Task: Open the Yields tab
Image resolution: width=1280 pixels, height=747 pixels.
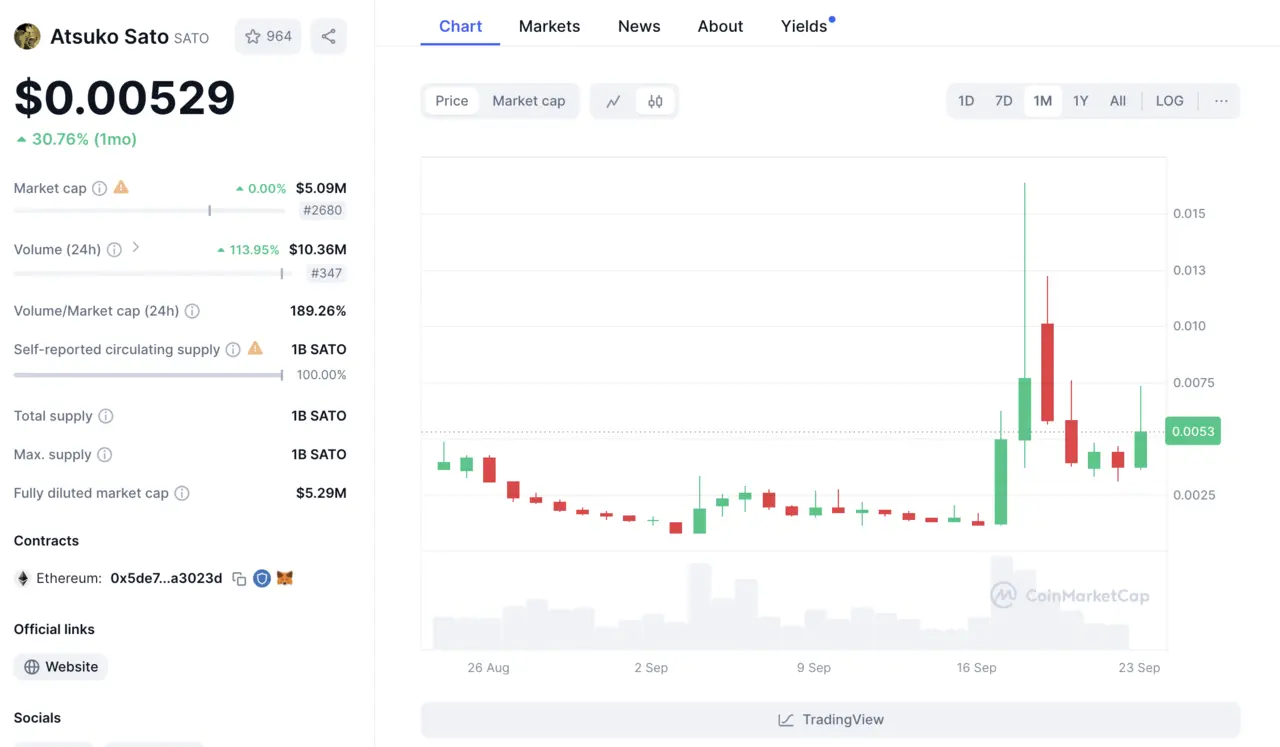Action: [806, 26]
